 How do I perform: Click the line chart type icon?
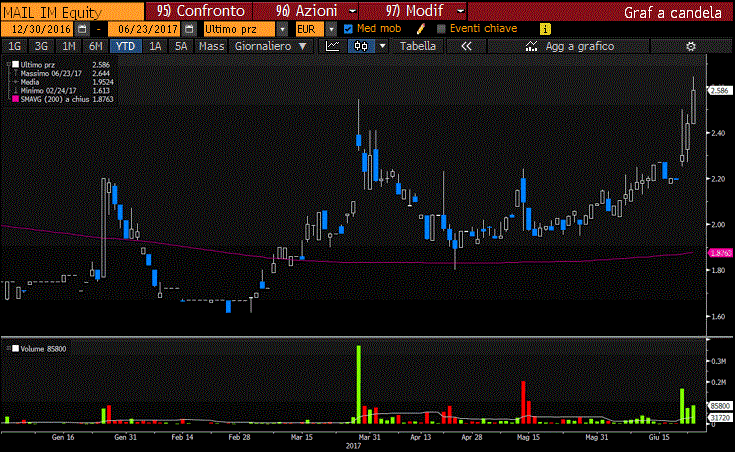point(332,46)
